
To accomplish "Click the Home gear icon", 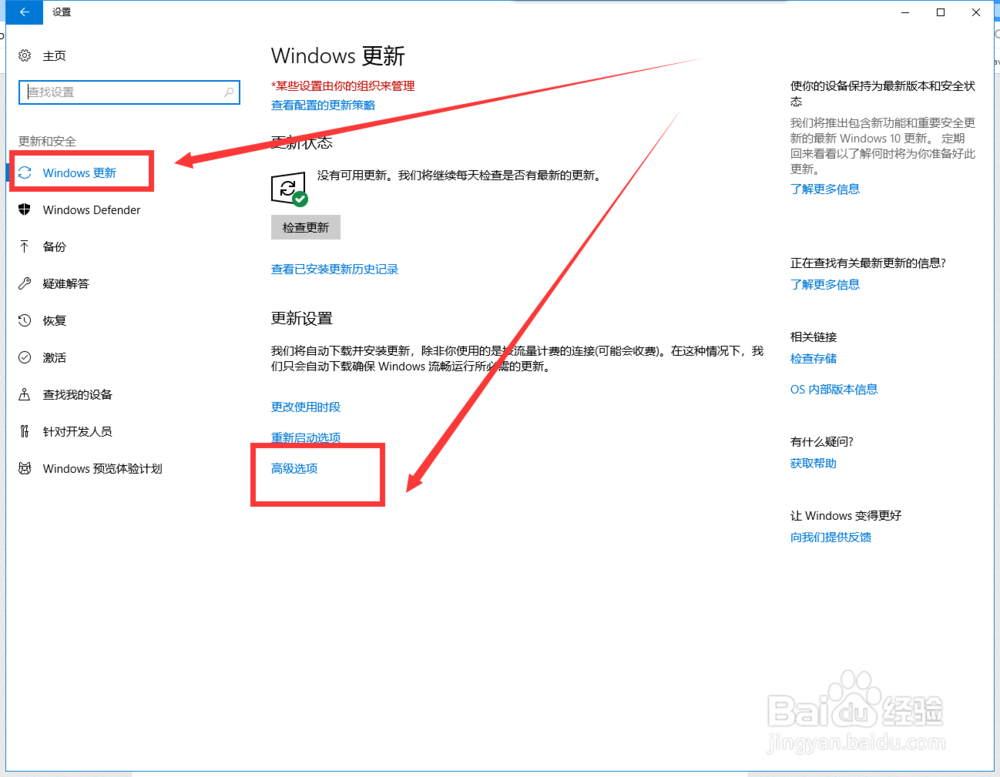I will pos(24,56).
